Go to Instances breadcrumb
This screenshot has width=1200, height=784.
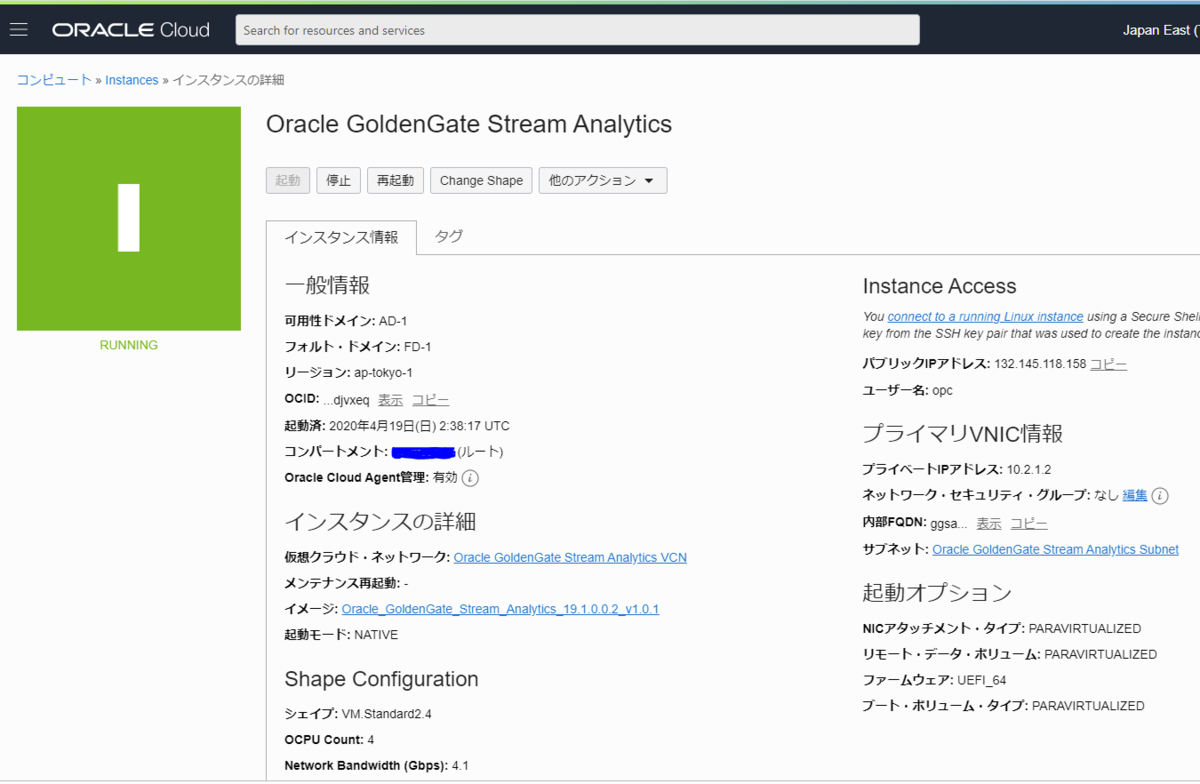[132, 80]
